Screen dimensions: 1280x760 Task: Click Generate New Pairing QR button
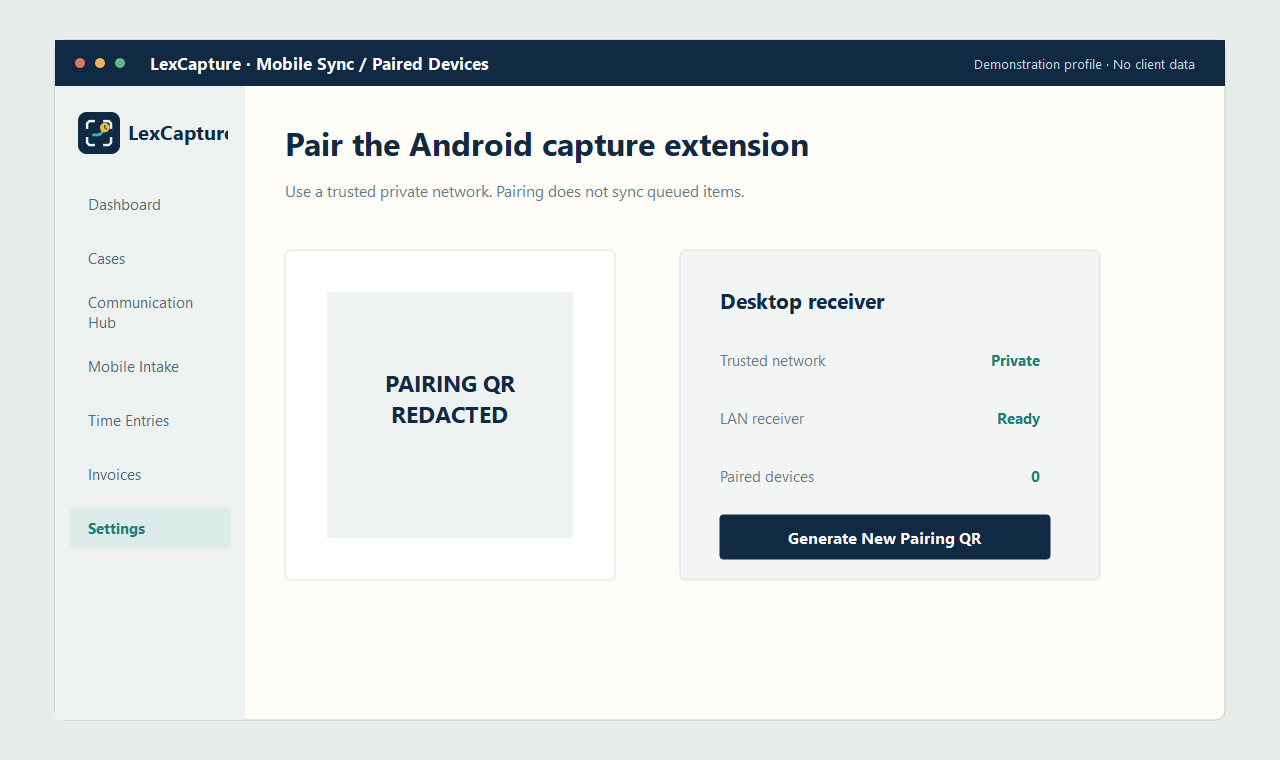pyautogui.click(x=885, y=537)
